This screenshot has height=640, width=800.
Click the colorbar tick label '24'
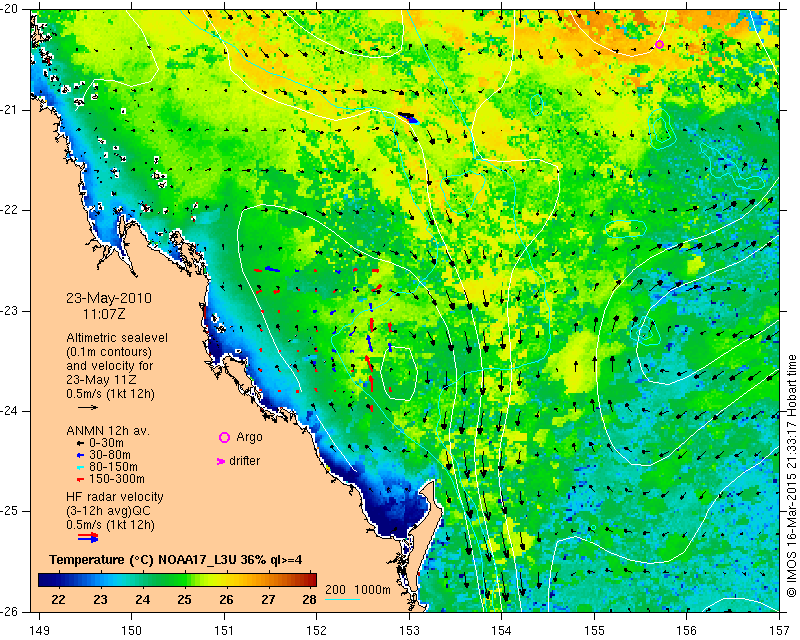pos(142,600)
